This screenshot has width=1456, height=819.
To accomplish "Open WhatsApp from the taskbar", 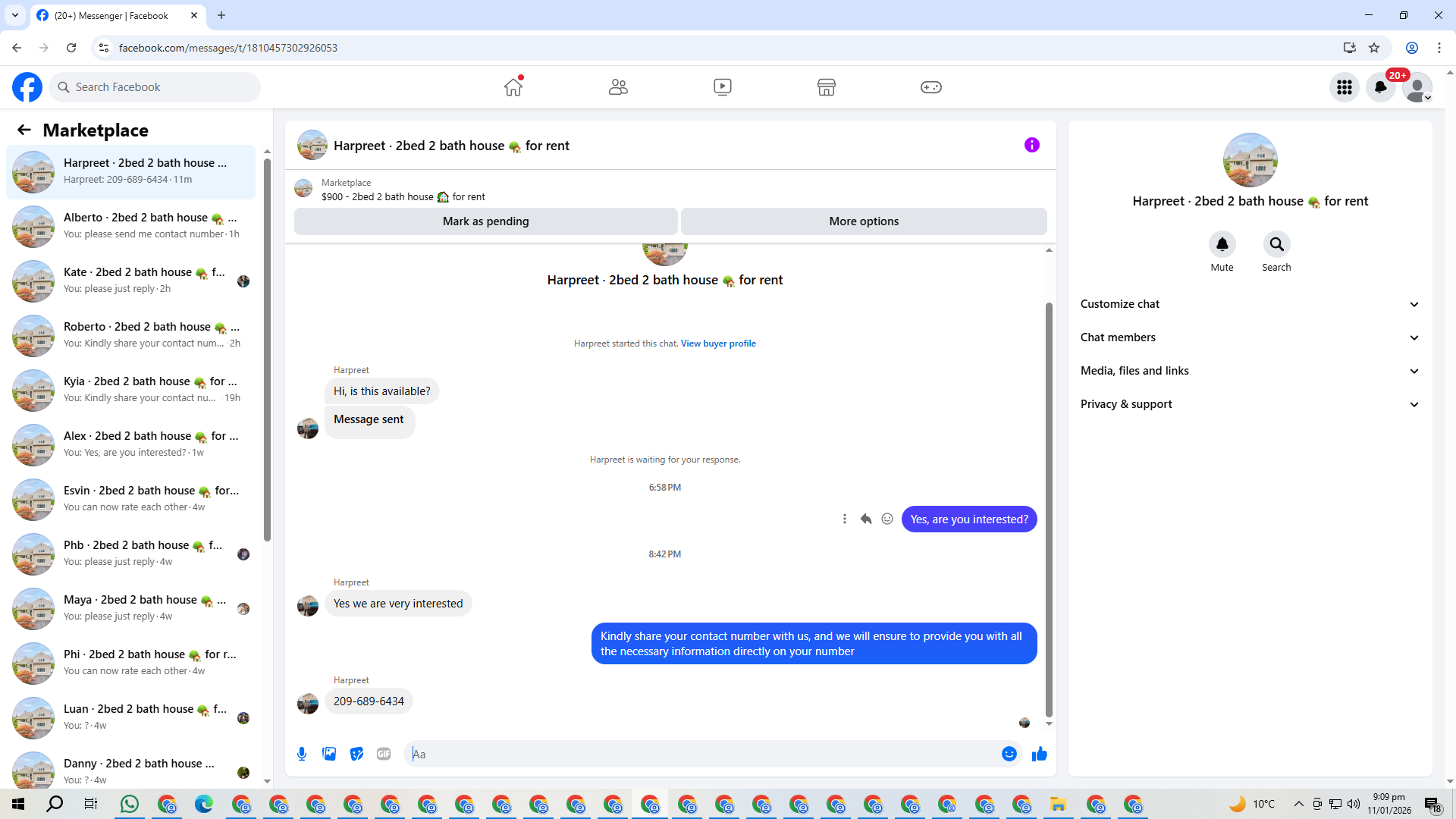I will coord(130,804).
